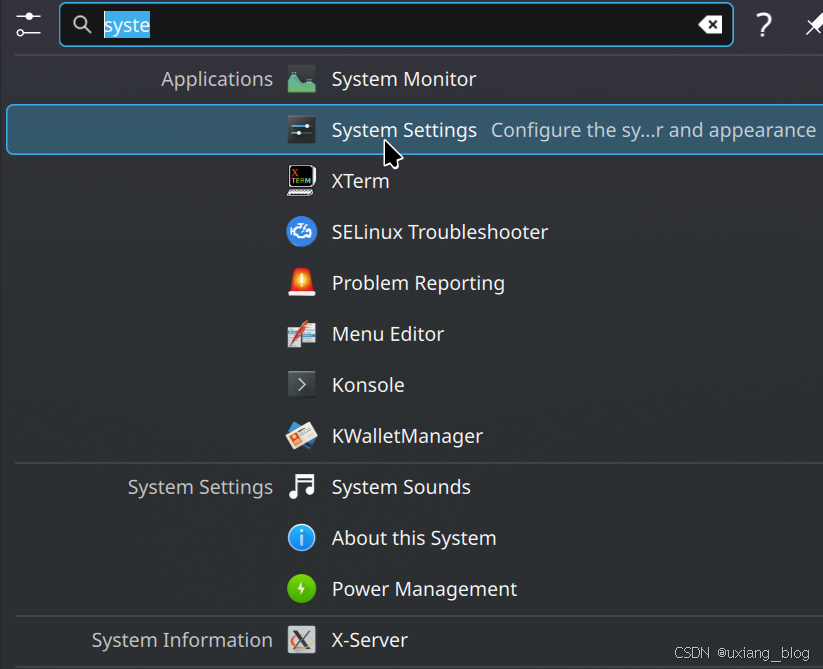Open the Menu Editor result
This screenshot has width=823, height=669.
388,334
